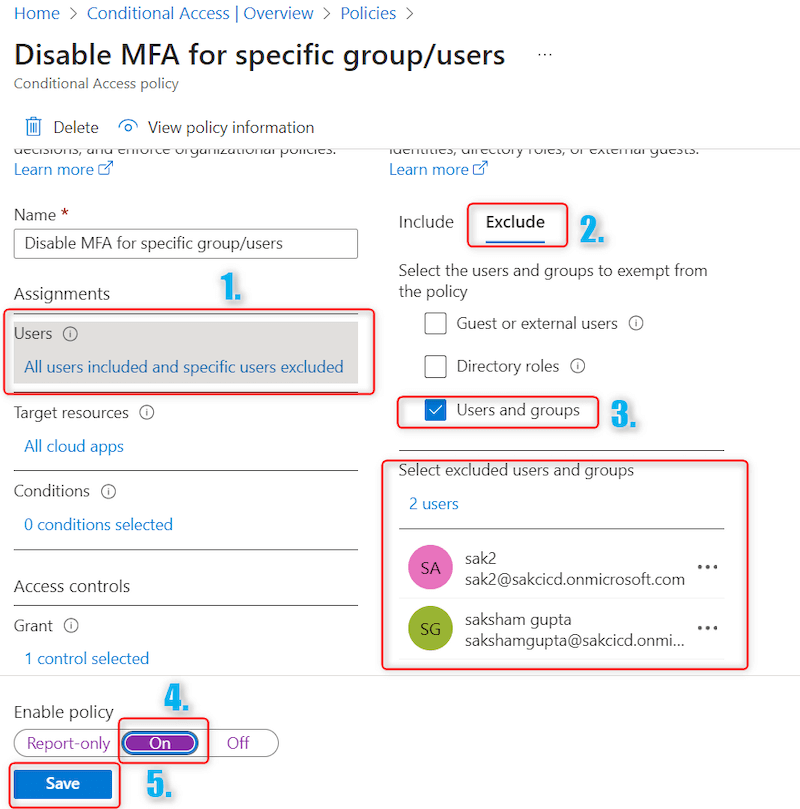
Task: Open the ellipsis menu beside the policy title
Action: coord(544,54)
